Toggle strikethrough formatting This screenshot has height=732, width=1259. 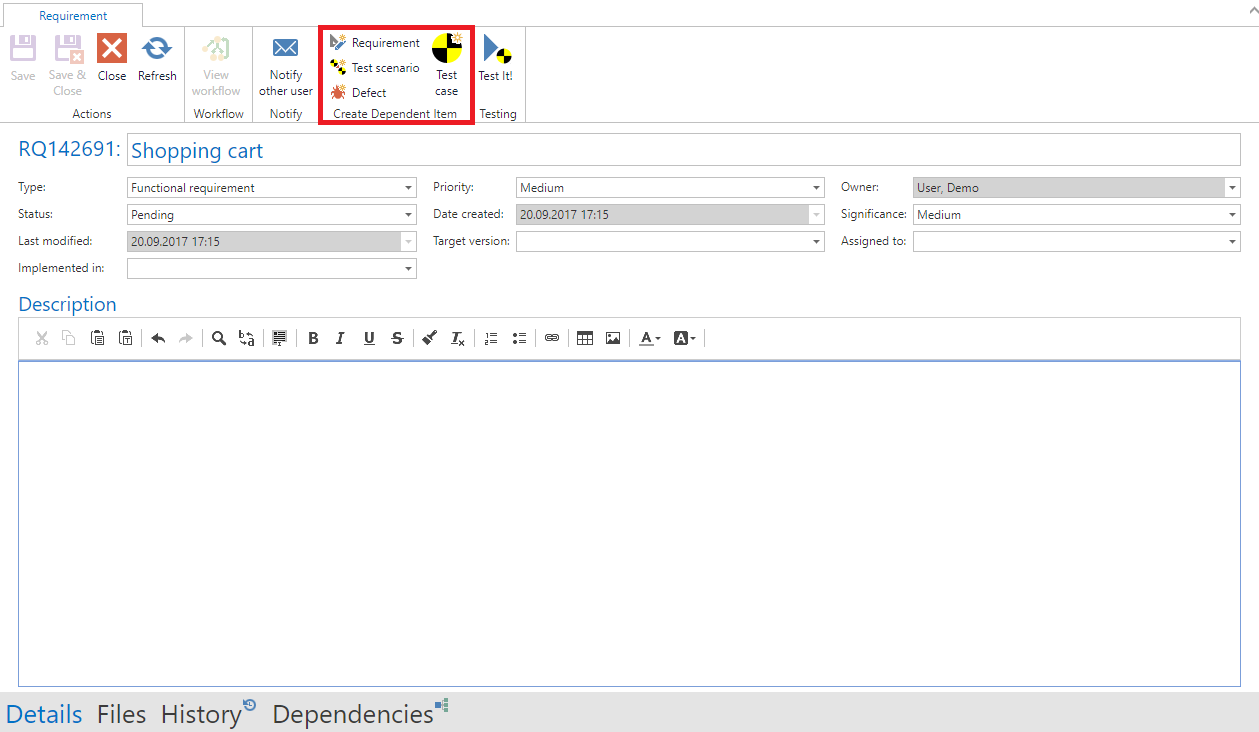(x=397, y=339)
